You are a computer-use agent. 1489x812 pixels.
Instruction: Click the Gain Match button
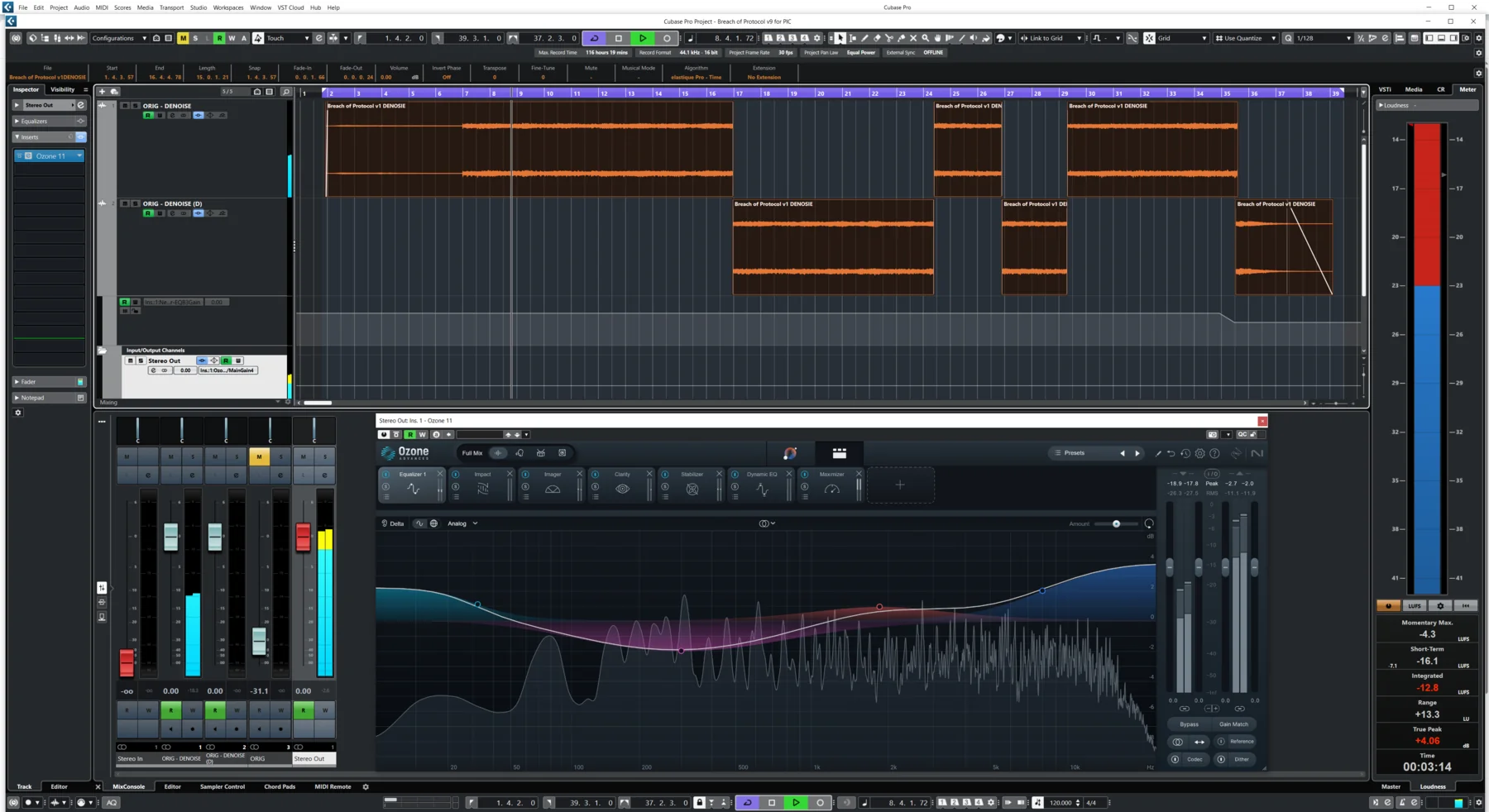coord(1233,724)
